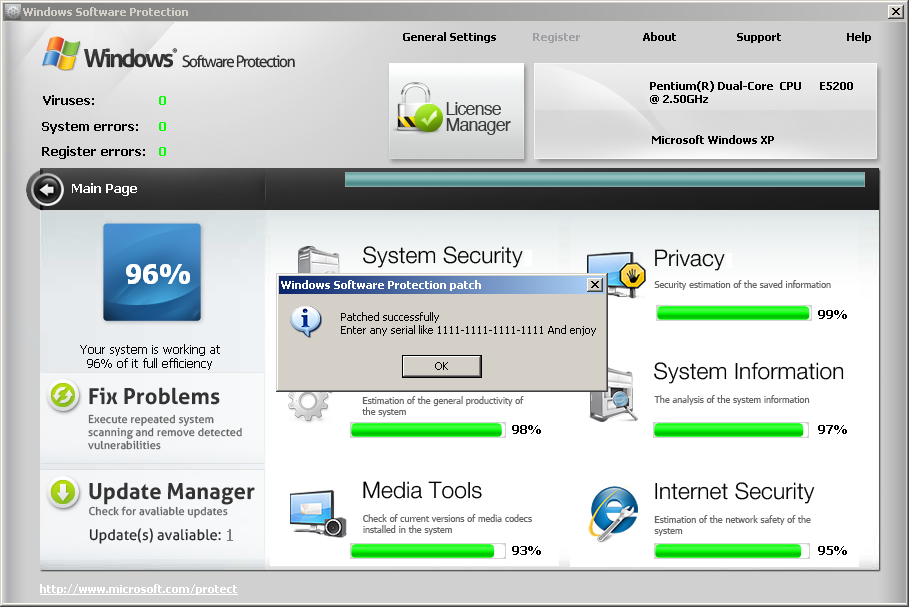
Task: Click the Register errors count value
Action: (x=162, y=152)
